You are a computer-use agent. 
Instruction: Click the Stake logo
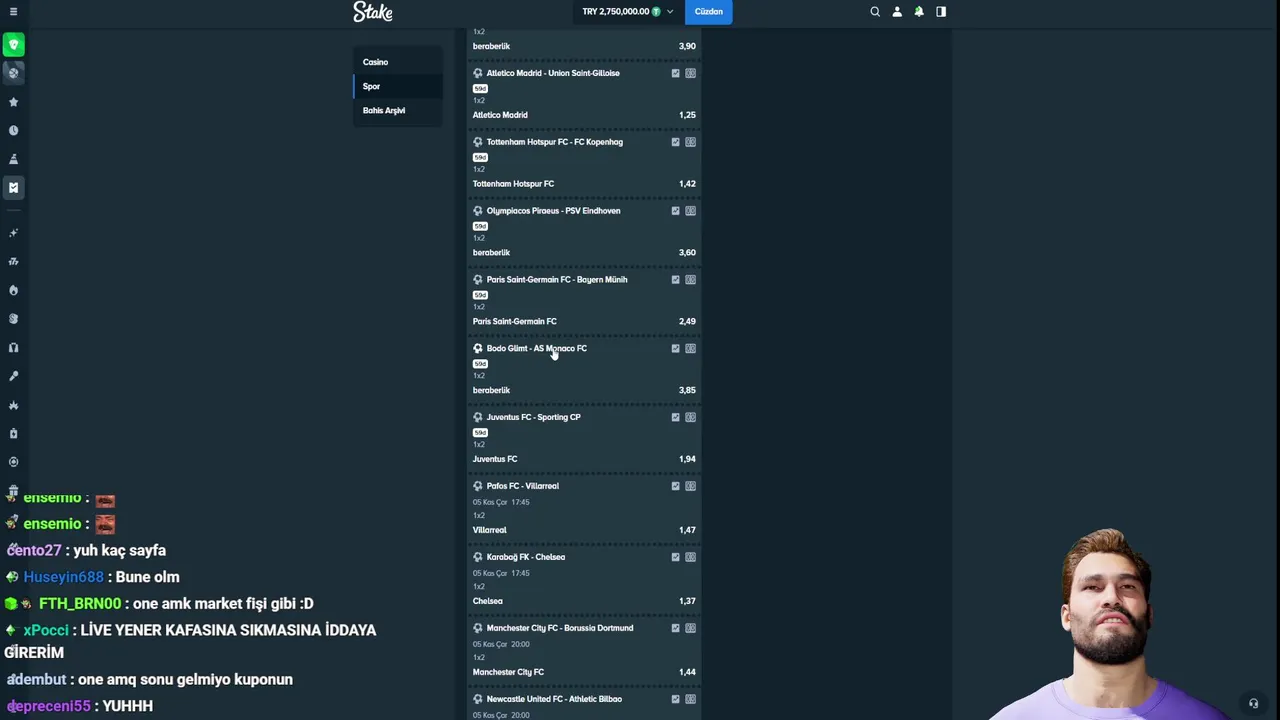(373, 12)
